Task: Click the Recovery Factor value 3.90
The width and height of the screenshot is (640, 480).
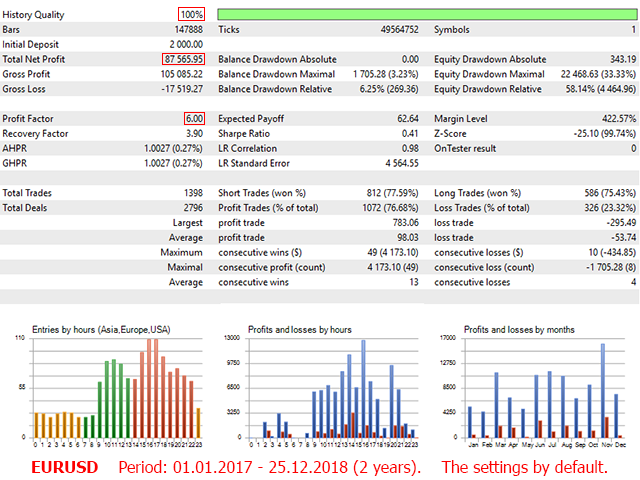Action: [194, 133]
